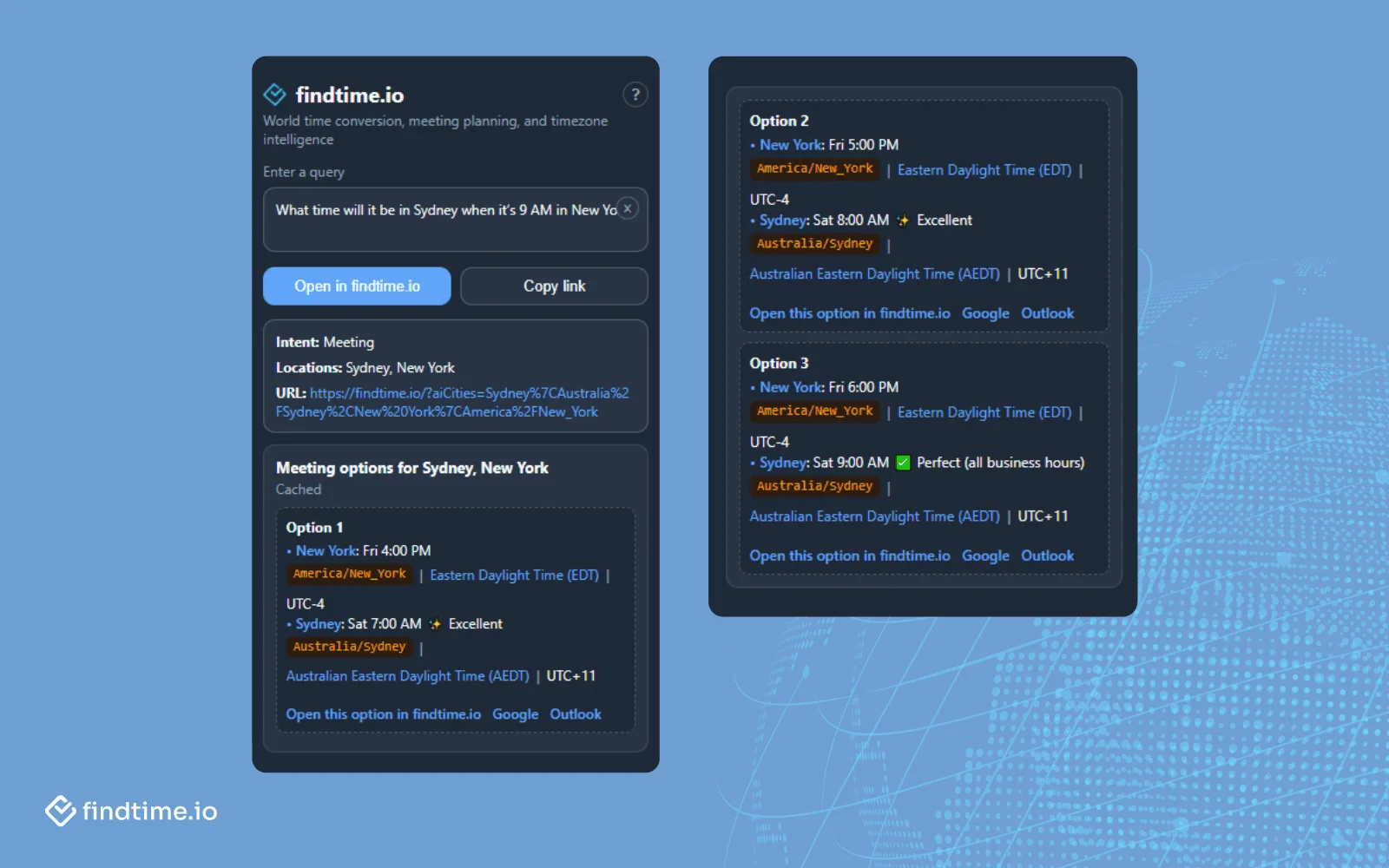Select the Australia/Sydney badge in Option 2

click(x=813, y=243)
